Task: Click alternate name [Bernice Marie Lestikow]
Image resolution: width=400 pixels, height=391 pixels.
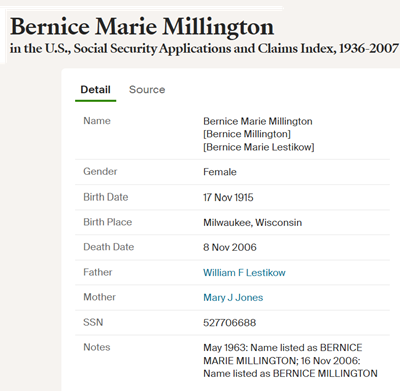Action: (259, 147)
